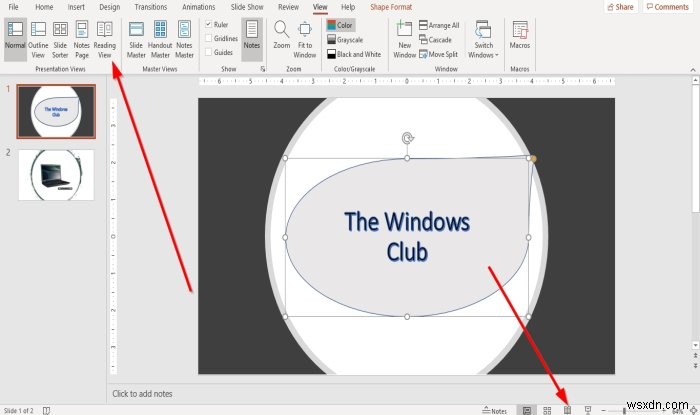Collapse the ribbon with the chevron

pos(693,70)
